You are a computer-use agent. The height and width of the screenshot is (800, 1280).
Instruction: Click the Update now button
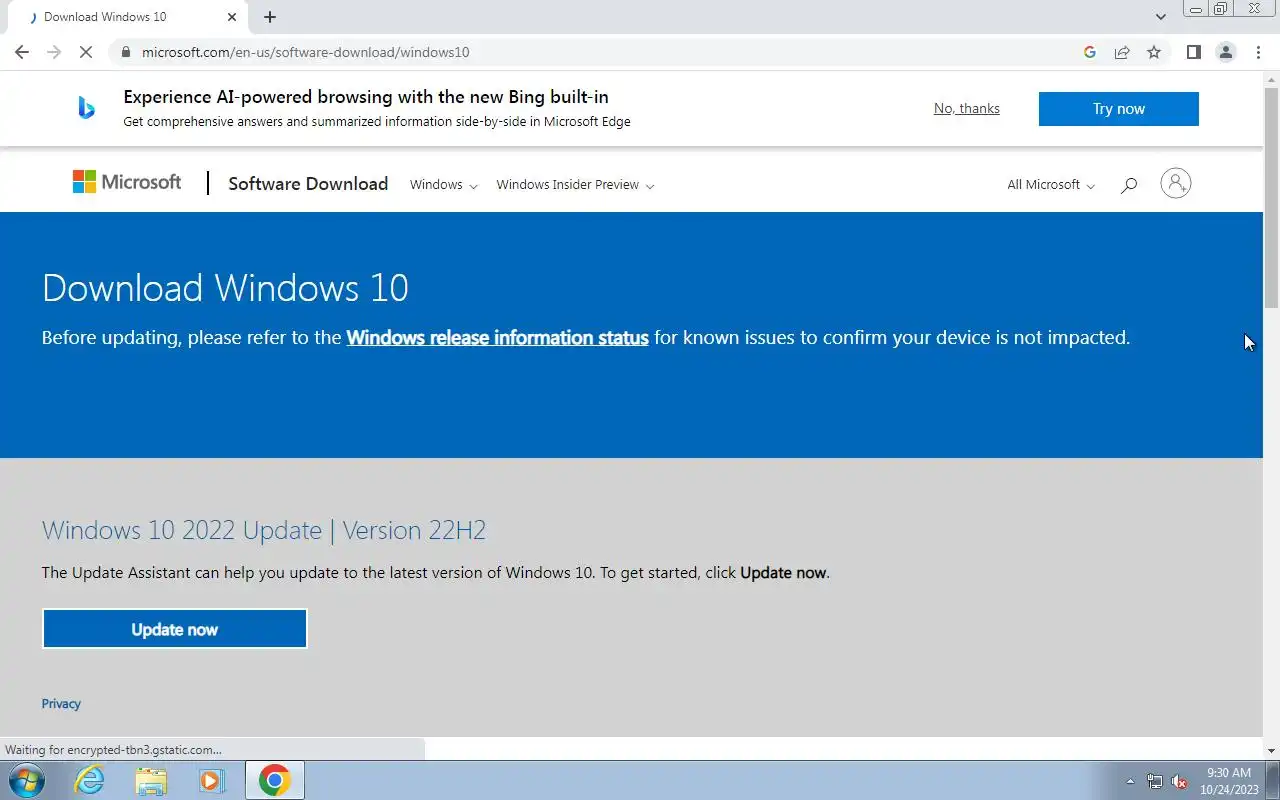[x=174, y=629]
